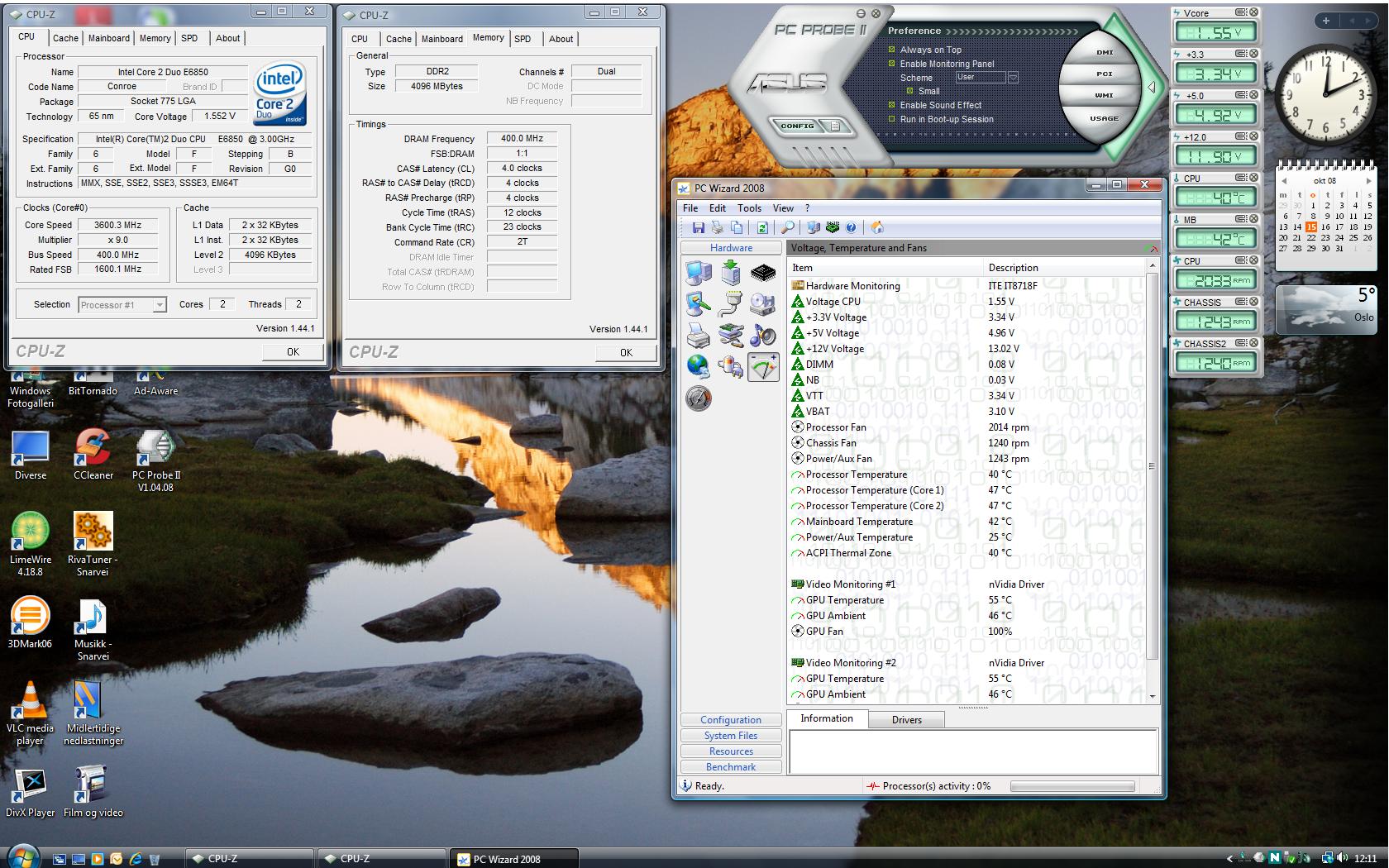Click Processor activity progress bar in status bar
1389x868 pixels.
pos(1072,786)
